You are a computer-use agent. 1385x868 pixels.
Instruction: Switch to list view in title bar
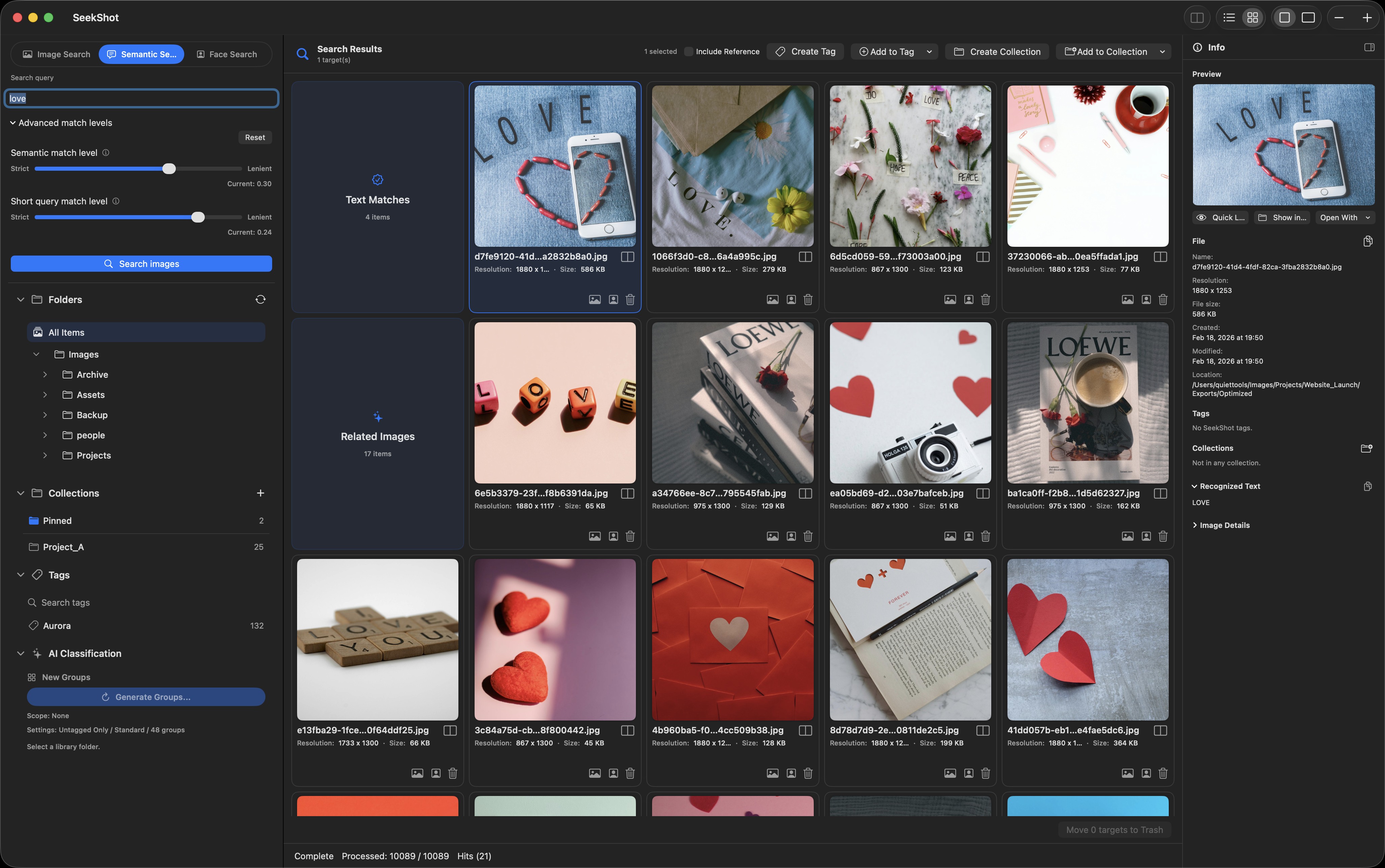coord(1229,18)
